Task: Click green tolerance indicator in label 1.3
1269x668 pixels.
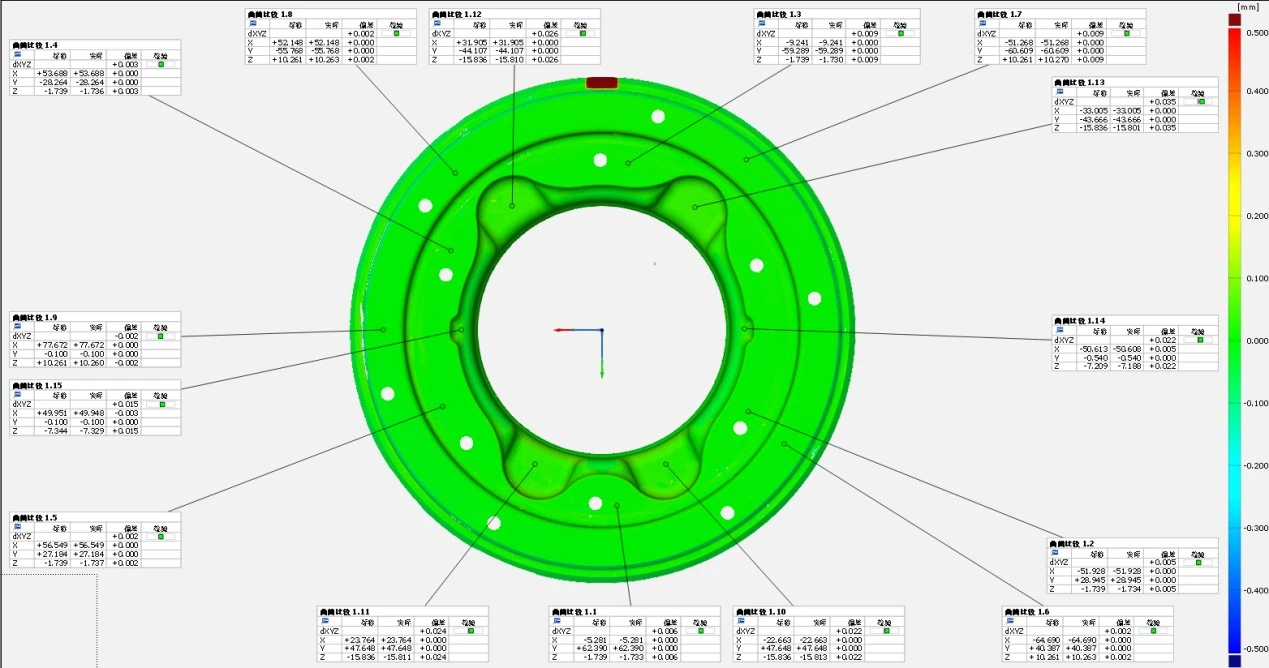Action: (x=901, y=33)
